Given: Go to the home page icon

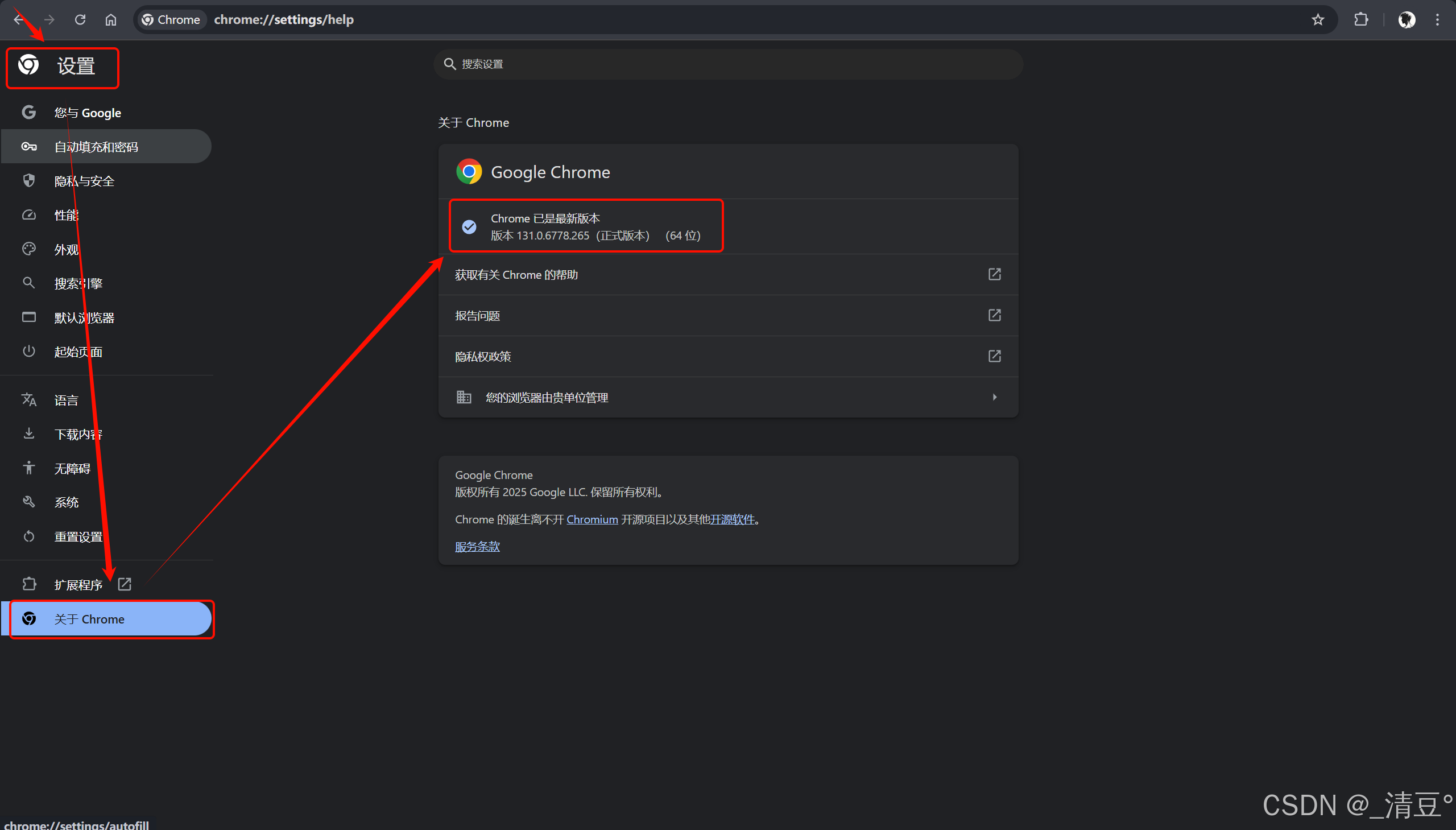Looking at the screenshot, I should tap(111, 19).
